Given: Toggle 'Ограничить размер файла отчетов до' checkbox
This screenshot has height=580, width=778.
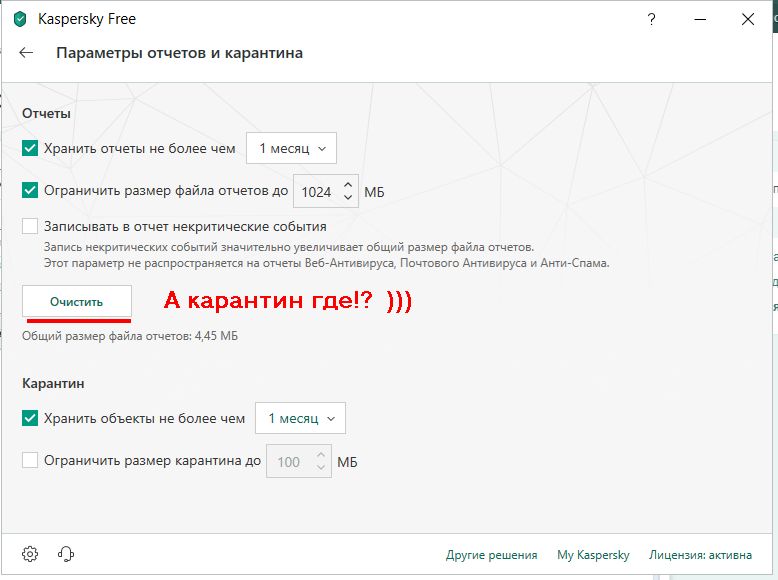Looking at the screenshot, I should point(30,190).
